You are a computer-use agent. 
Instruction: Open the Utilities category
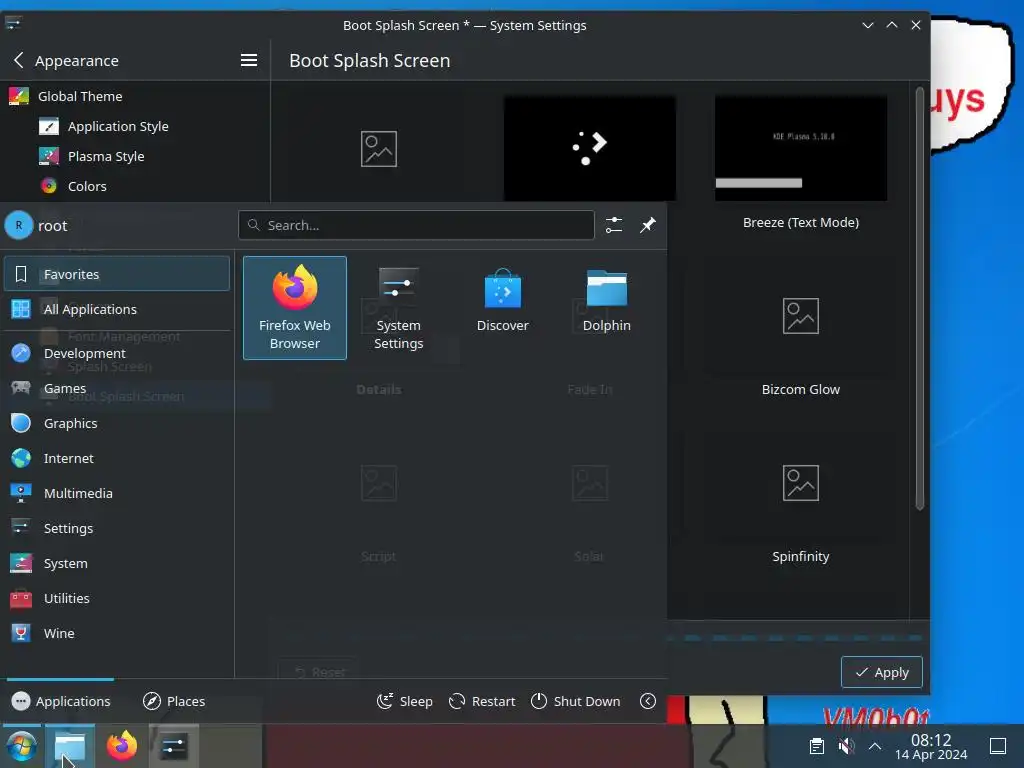[x=117, y=598]
